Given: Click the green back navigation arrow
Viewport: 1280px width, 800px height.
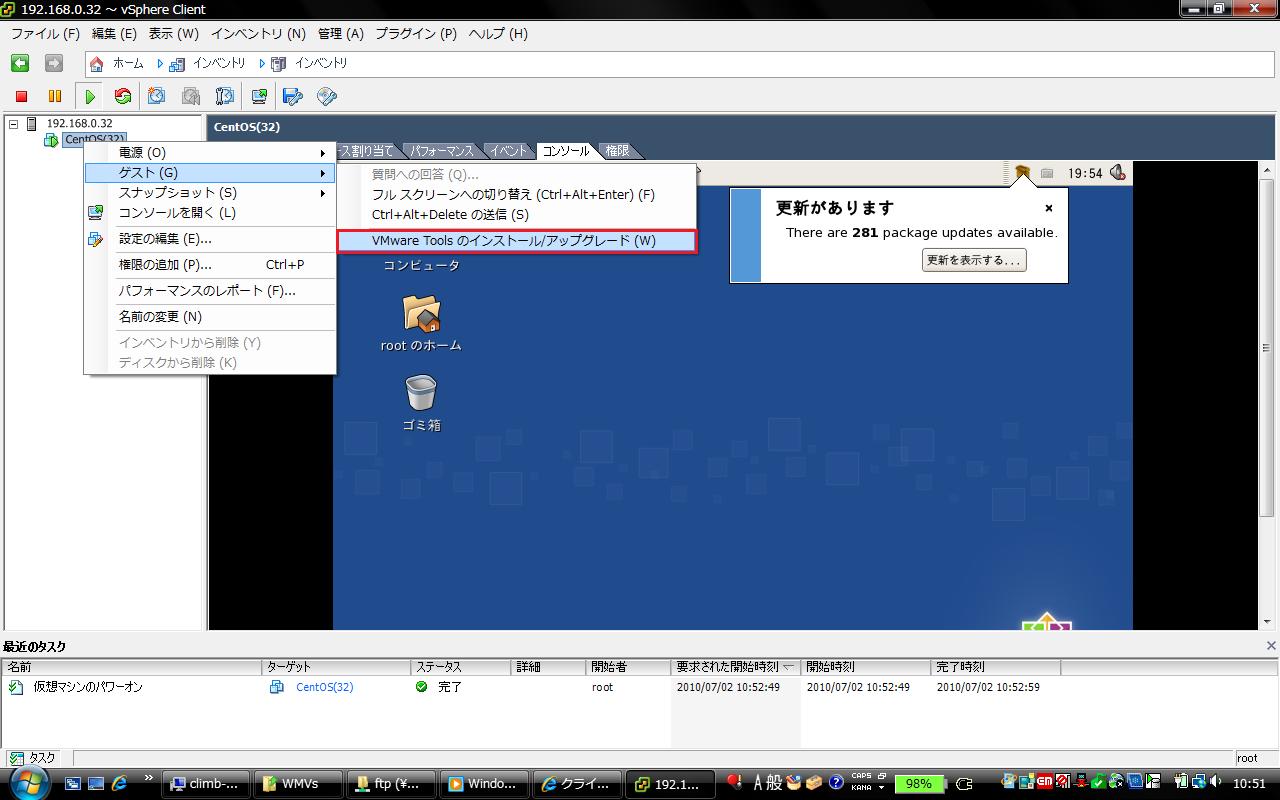Looking at the screenshot, I should [20, 63].
